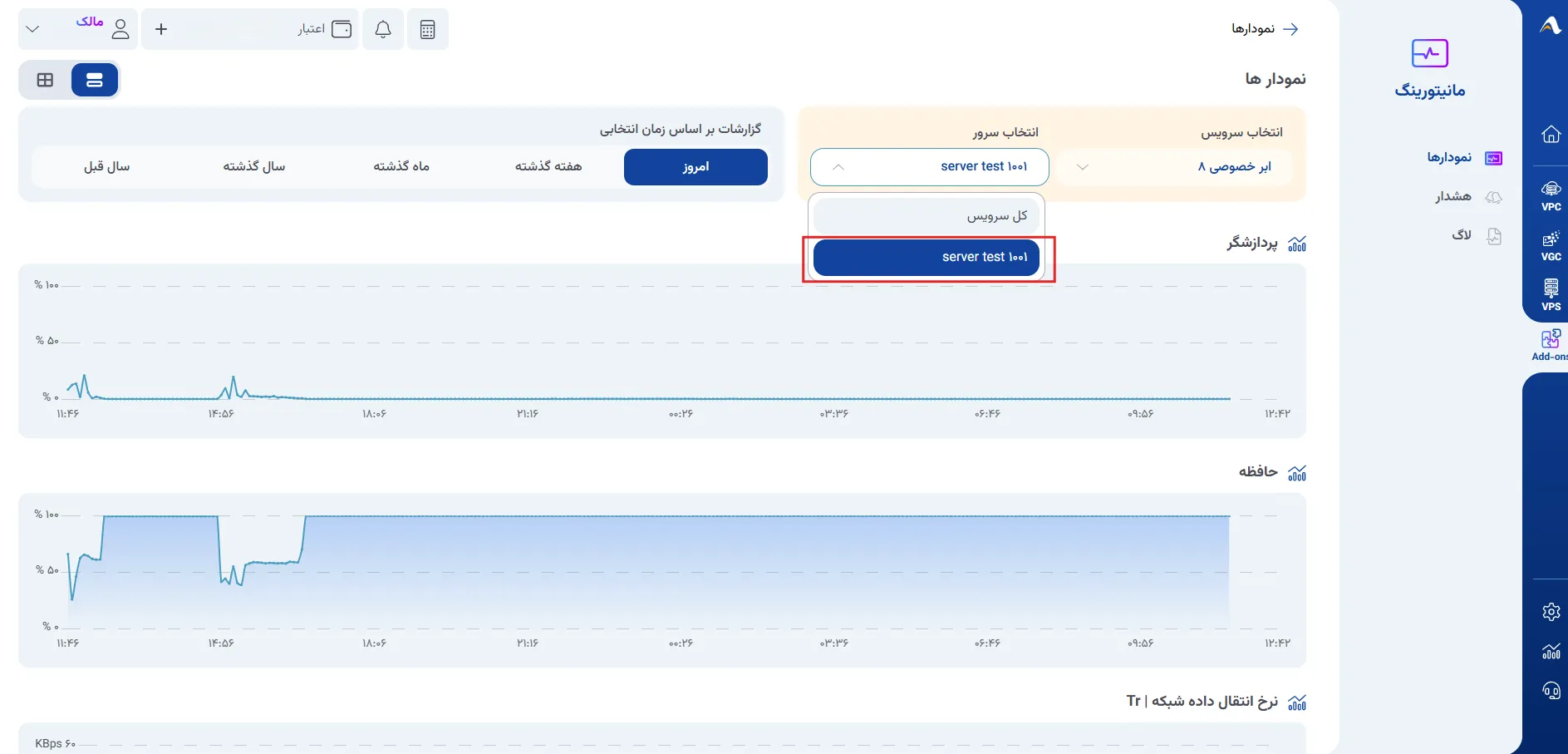Viewport: 1568px width, 754px height.
Task: Open VPS in navigation rail
Action: tap(1551, 296)
